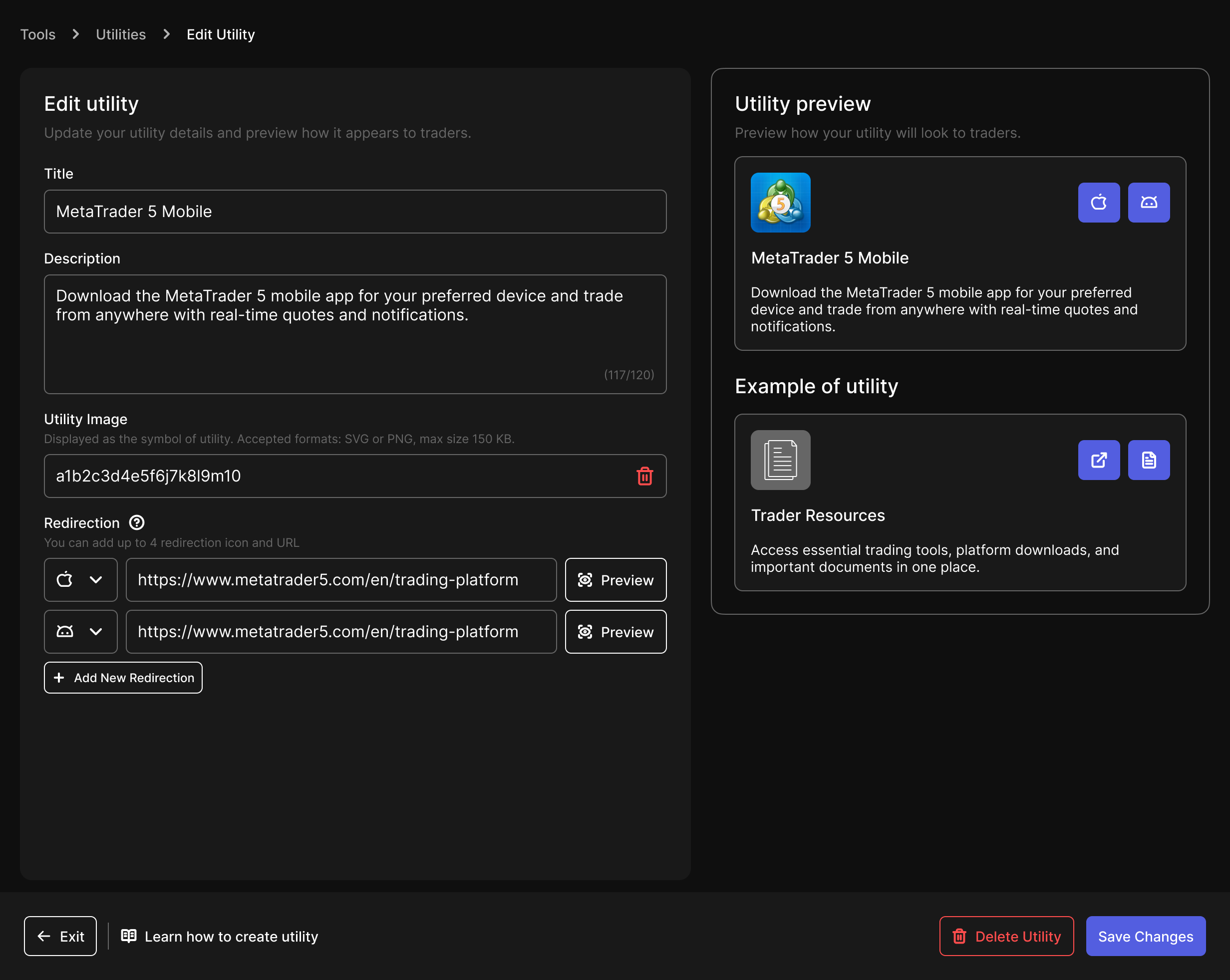Viewport: 1230px width, 980px height.
Task: Focus the Title input field
Action: (x=355, y=212)
